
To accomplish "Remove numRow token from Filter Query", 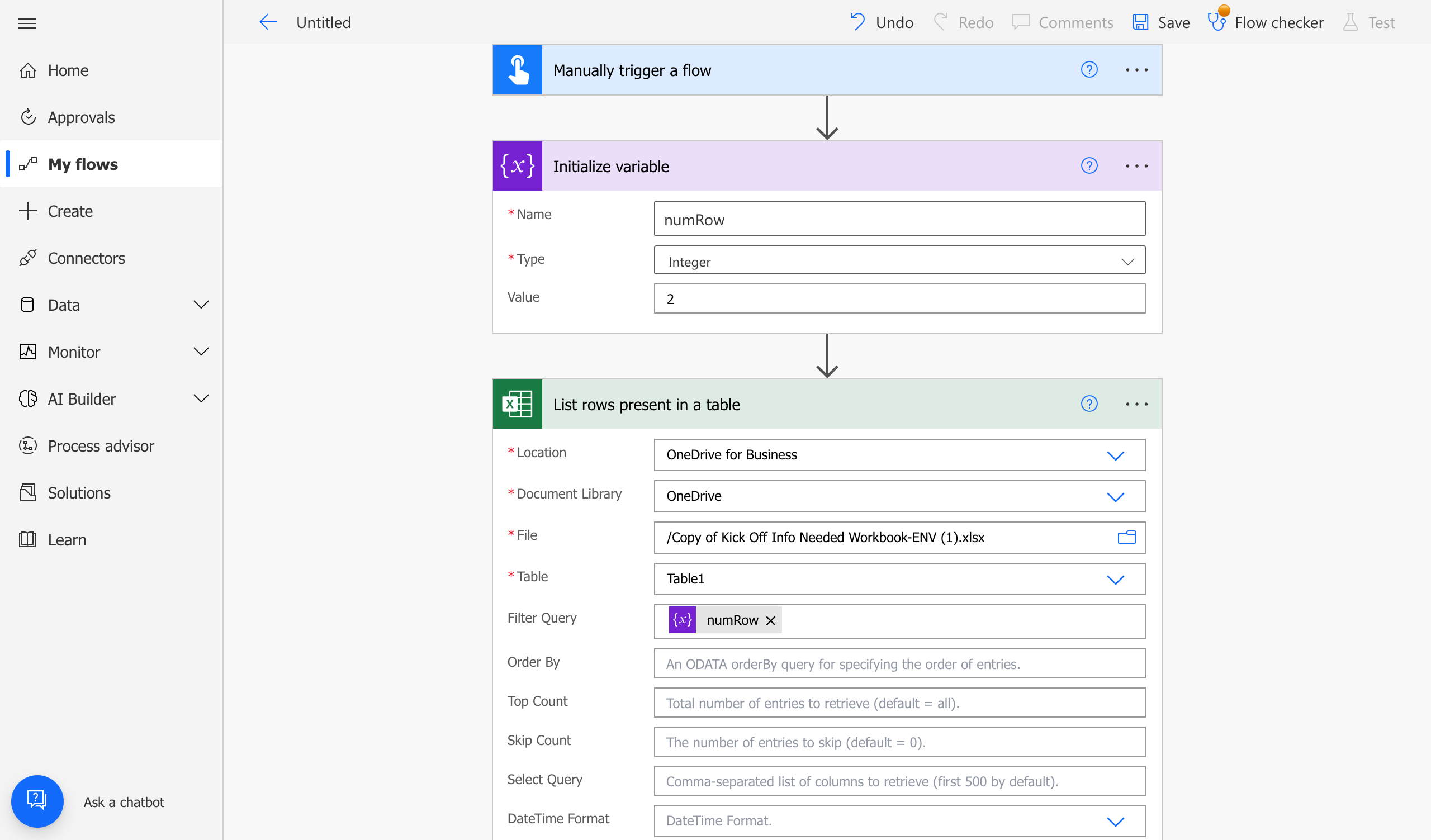I will coord(771,620).
